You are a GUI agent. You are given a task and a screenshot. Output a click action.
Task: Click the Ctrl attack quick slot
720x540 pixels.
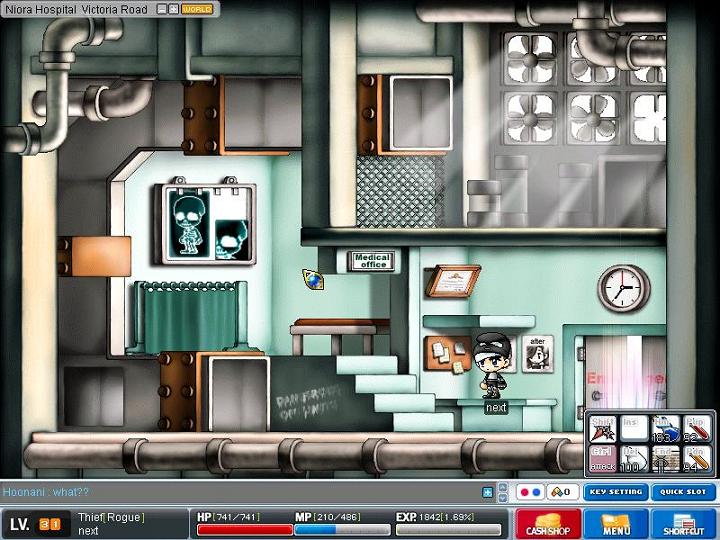602,458
